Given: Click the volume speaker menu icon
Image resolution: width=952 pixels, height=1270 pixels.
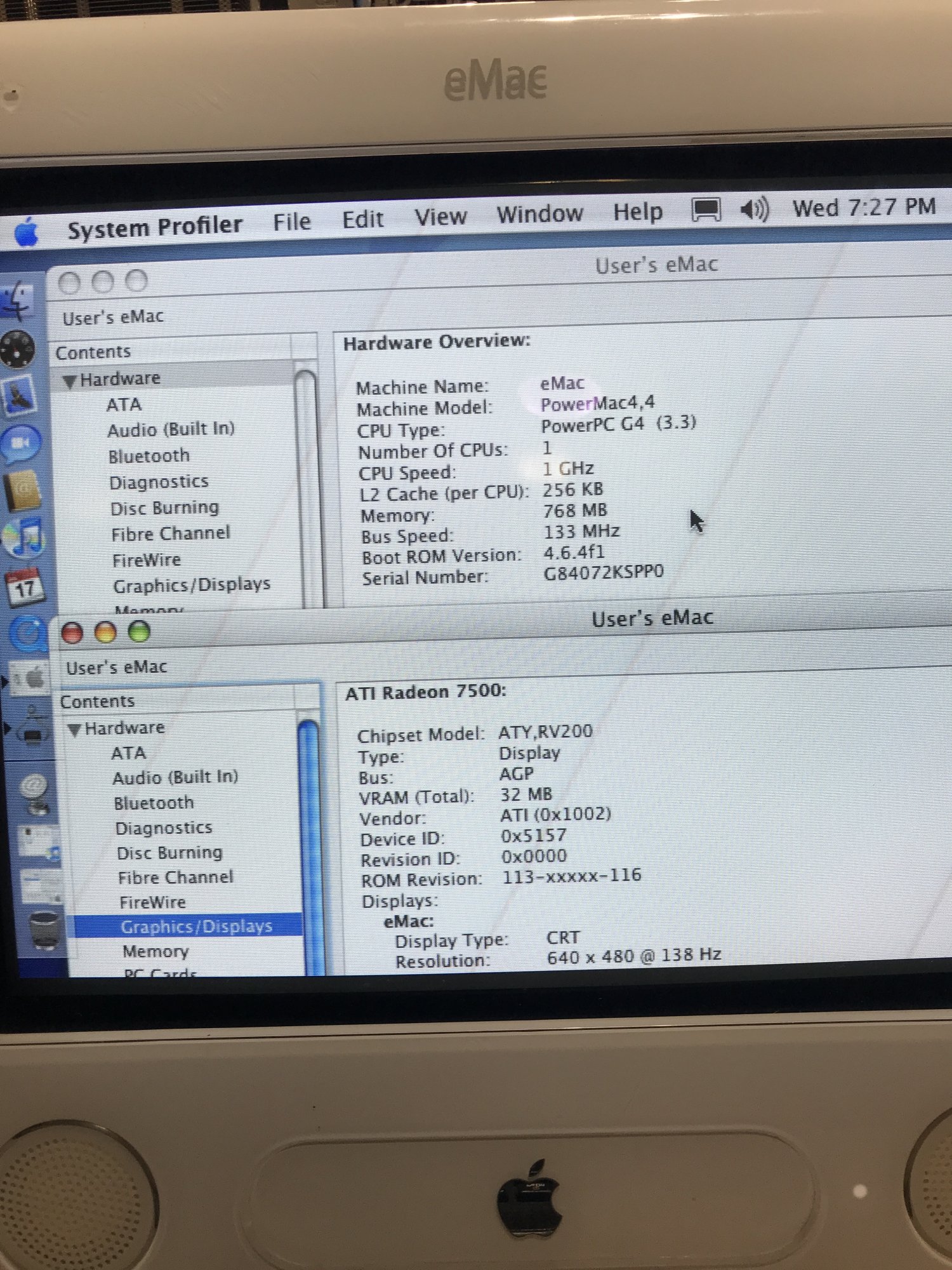Looking at the screenshot, I should pos(754,209).
